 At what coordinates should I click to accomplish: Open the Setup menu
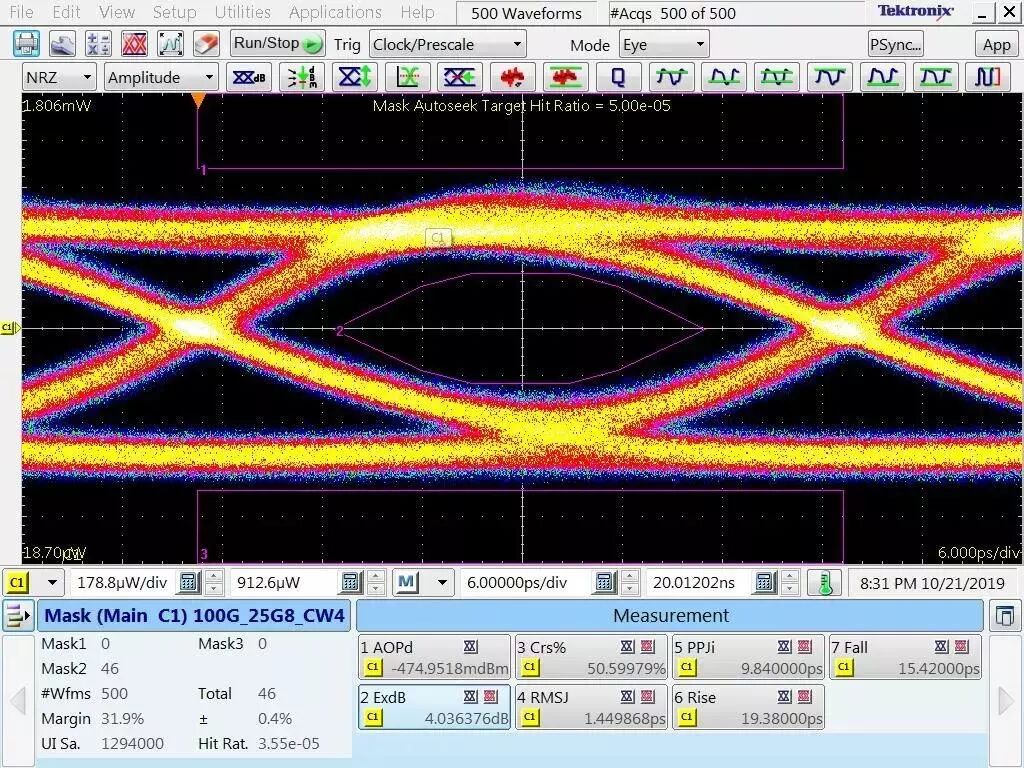[174, 12]
